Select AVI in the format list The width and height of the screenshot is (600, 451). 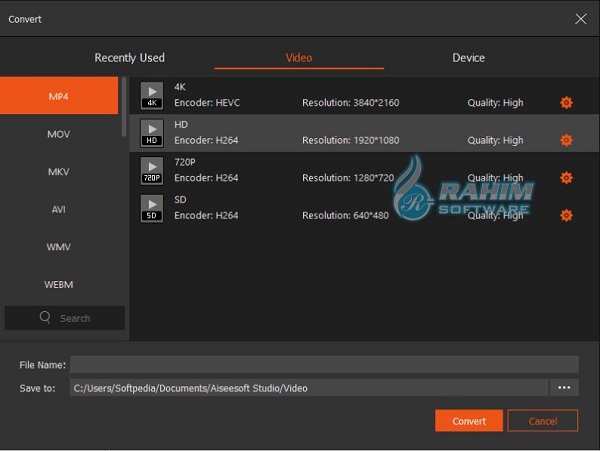59,210
